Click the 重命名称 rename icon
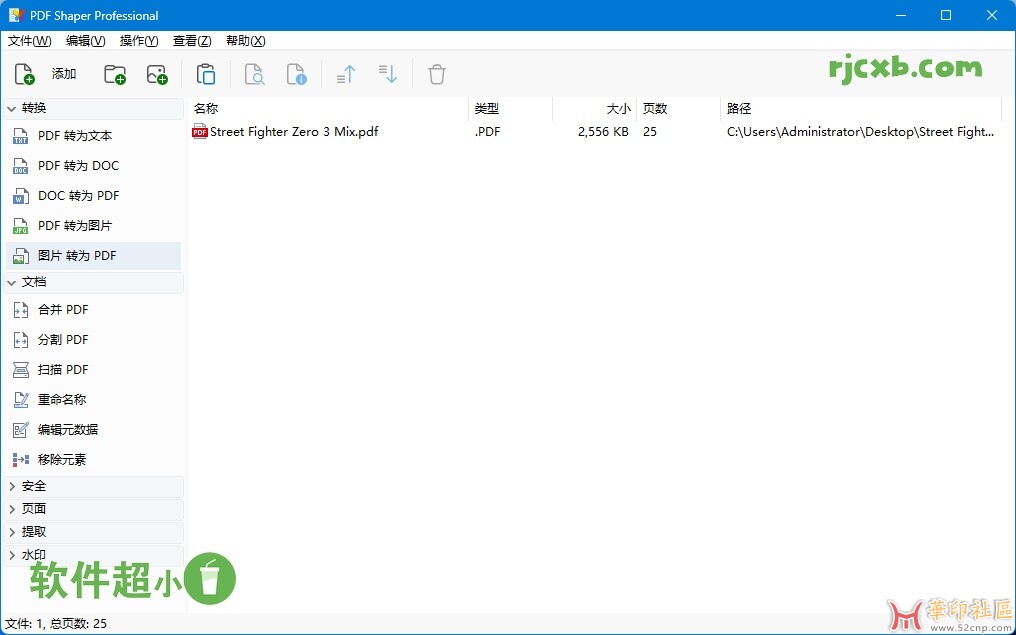The height and width of the screenshot is (635, 1016). [x=21, y=400]
